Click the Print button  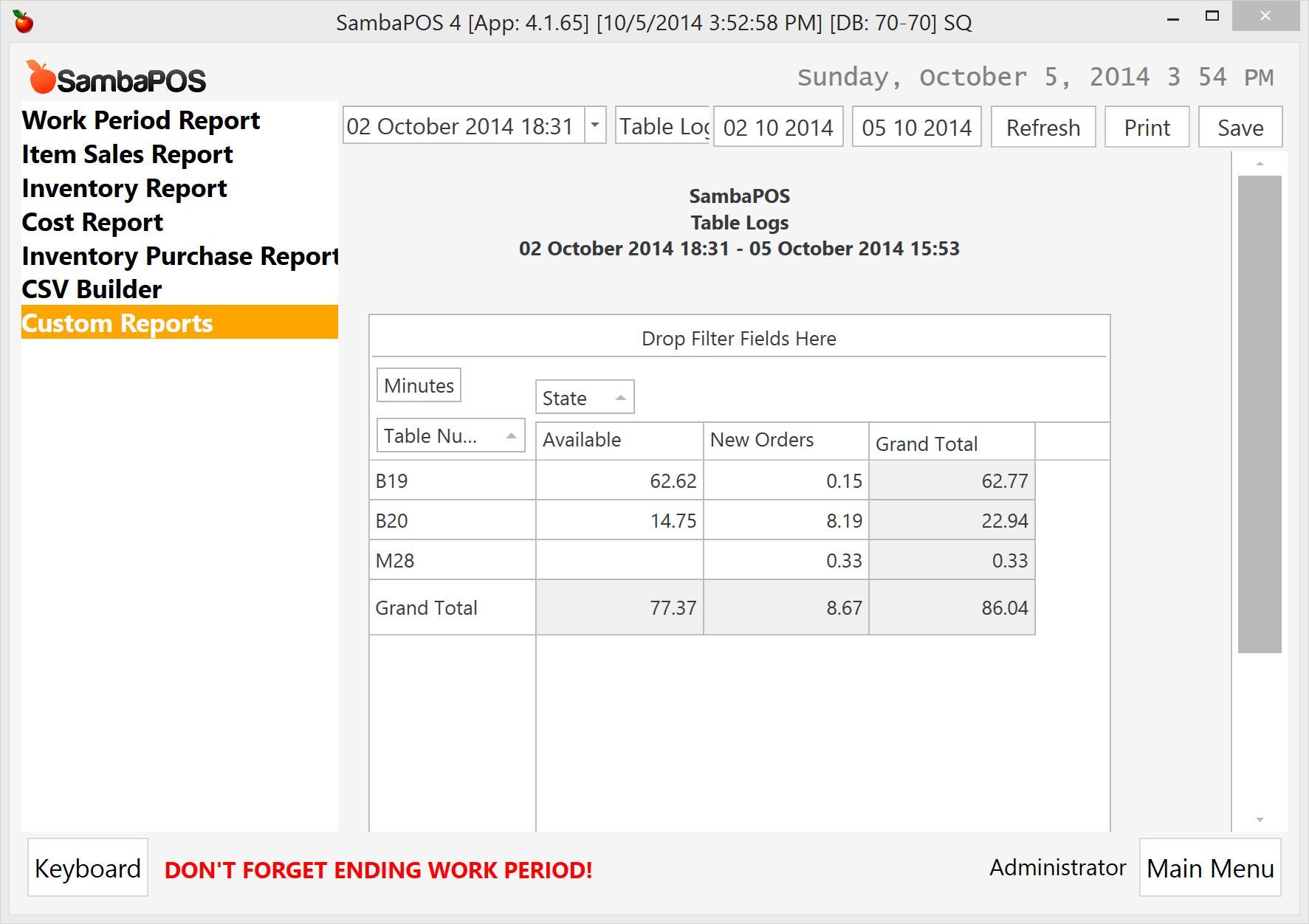(x=1147, y=128)
